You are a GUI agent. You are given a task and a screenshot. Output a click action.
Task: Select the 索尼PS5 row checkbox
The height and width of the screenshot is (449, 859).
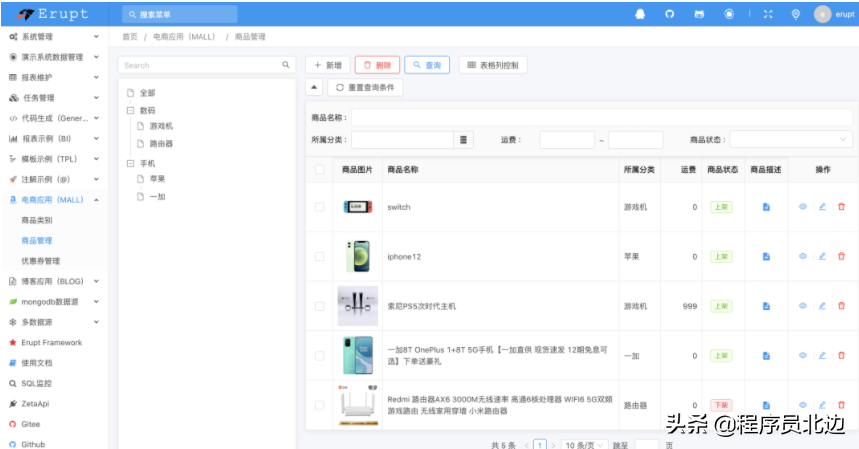pyautogui.click(x=319, y=306)
